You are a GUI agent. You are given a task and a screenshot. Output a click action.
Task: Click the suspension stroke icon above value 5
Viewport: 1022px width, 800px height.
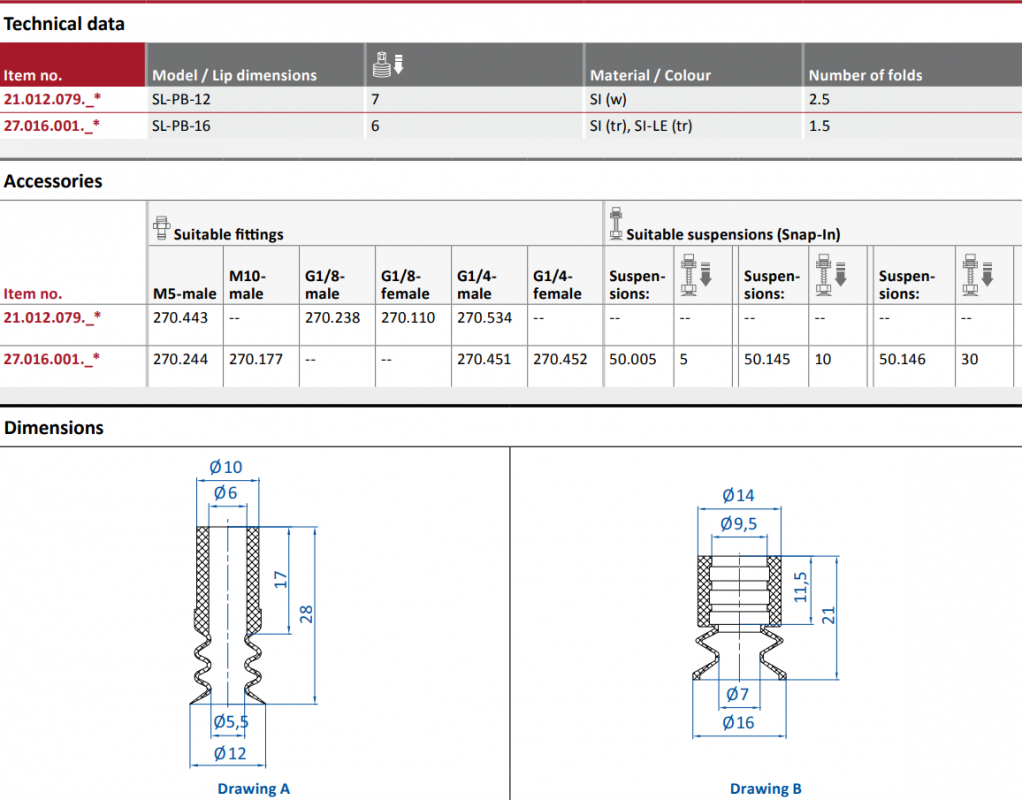[696, 274]
